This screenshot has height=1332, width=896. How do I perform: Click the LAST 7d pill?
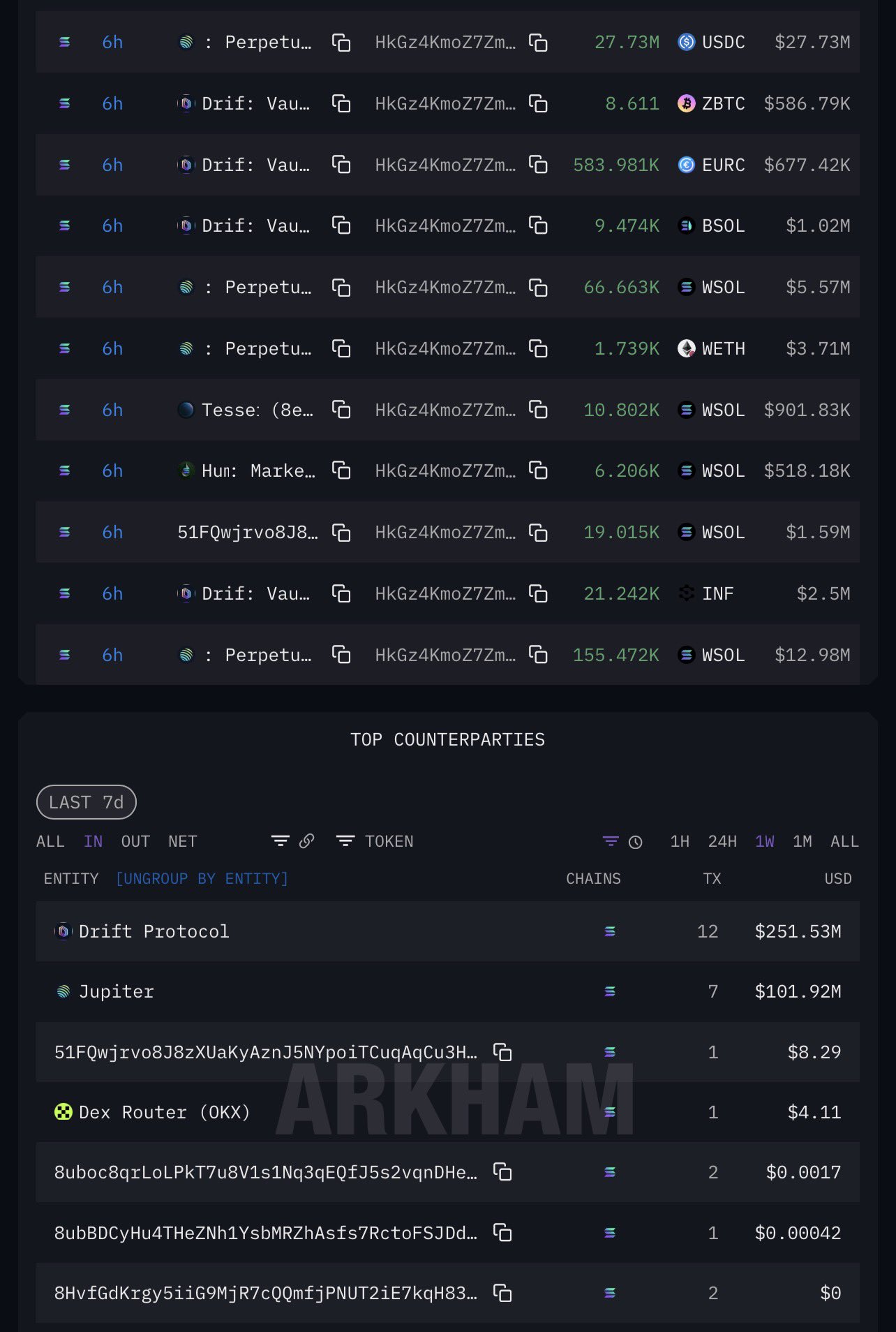pos(86,802)
